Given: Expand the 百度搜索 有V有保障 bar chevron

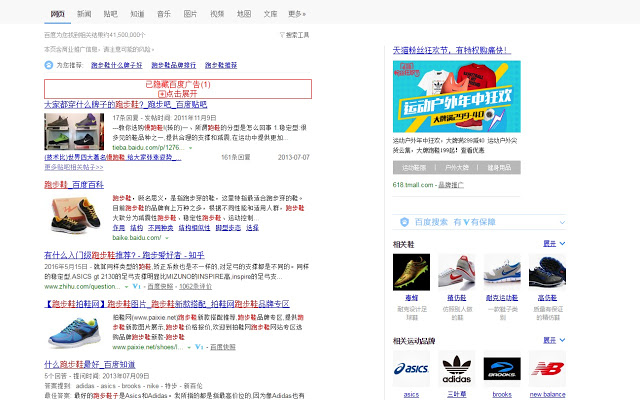Looking at the screenshot, I should pyautogui.click(x=562, y=222).
